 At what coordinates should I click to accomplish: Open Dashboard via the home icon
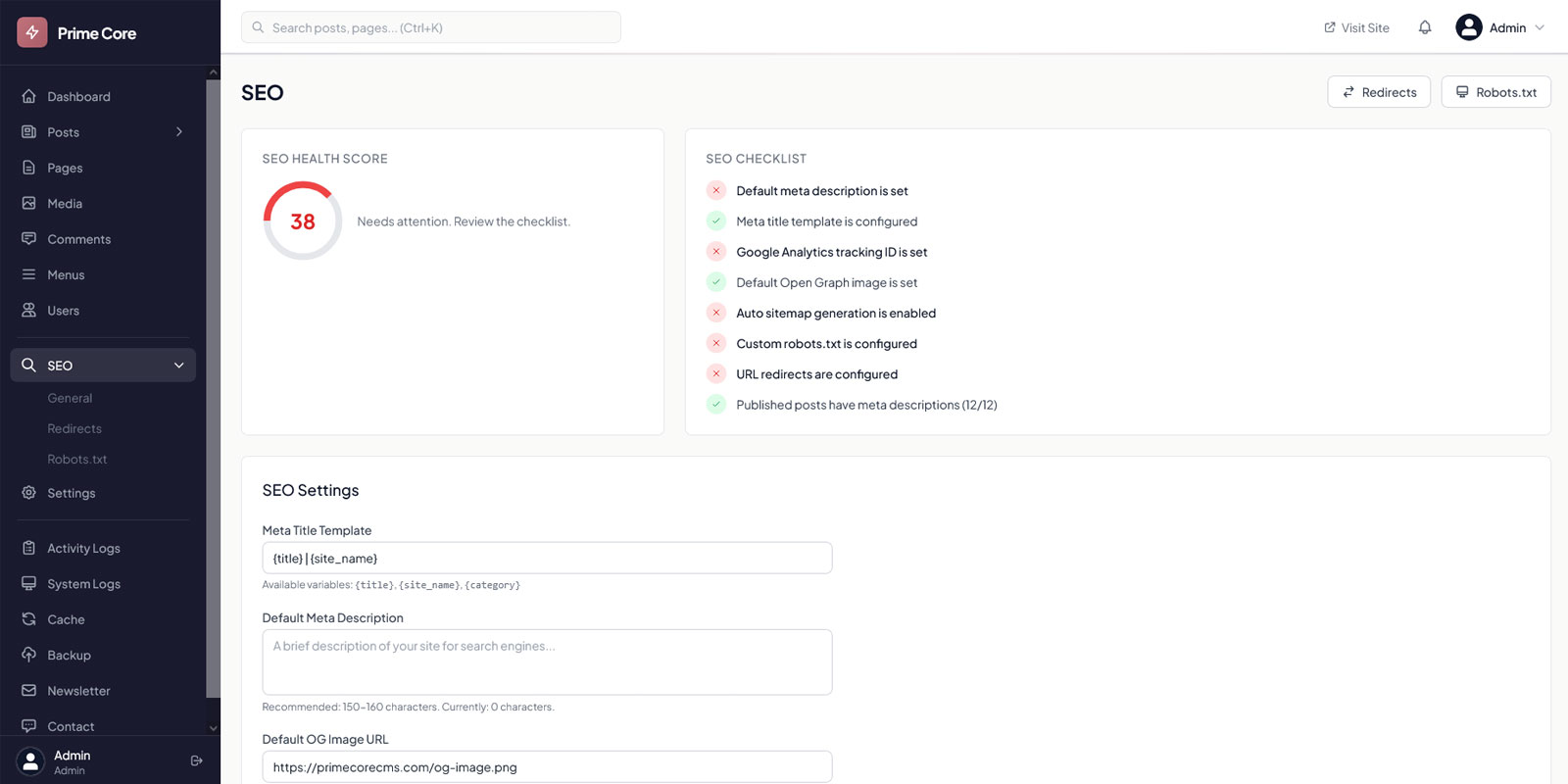tap(29, 96)
